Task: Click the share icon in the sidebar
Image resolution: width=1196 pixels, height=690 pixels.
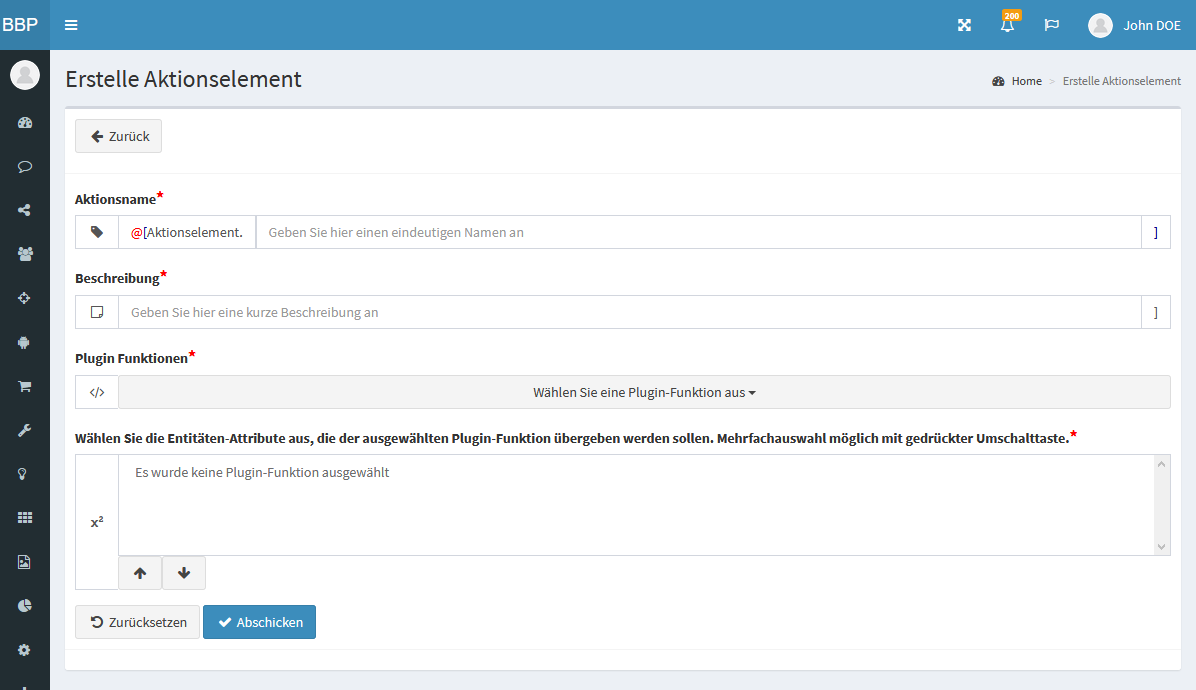Action: pos(25,210)
